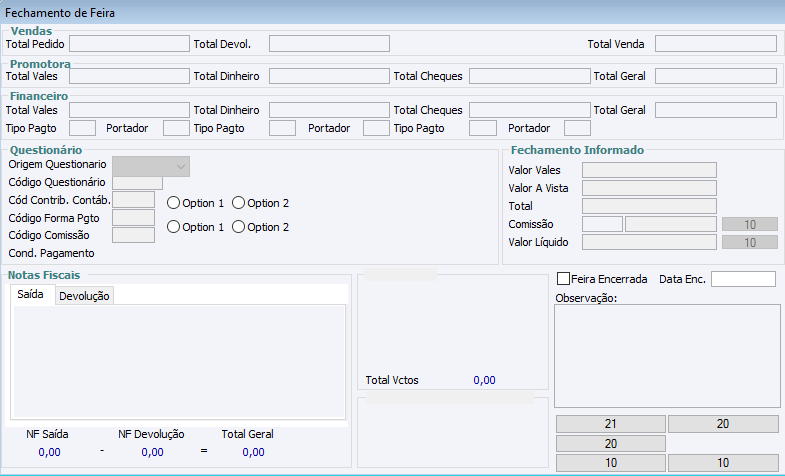Select Option 2 radio beside Código Forma Pgto
Image resolution: width=785 pixels, height=476 pixels.
tap(238, 227)
